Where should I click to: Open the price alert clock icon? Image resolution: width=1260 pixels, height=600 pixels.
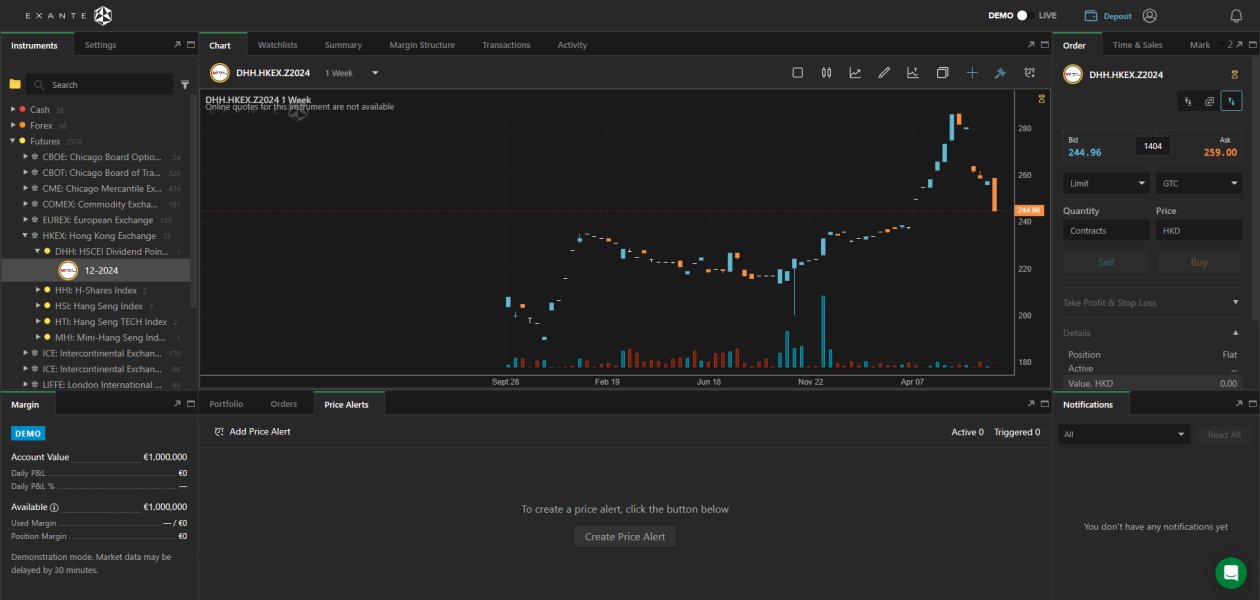[x=1029, y=73]
